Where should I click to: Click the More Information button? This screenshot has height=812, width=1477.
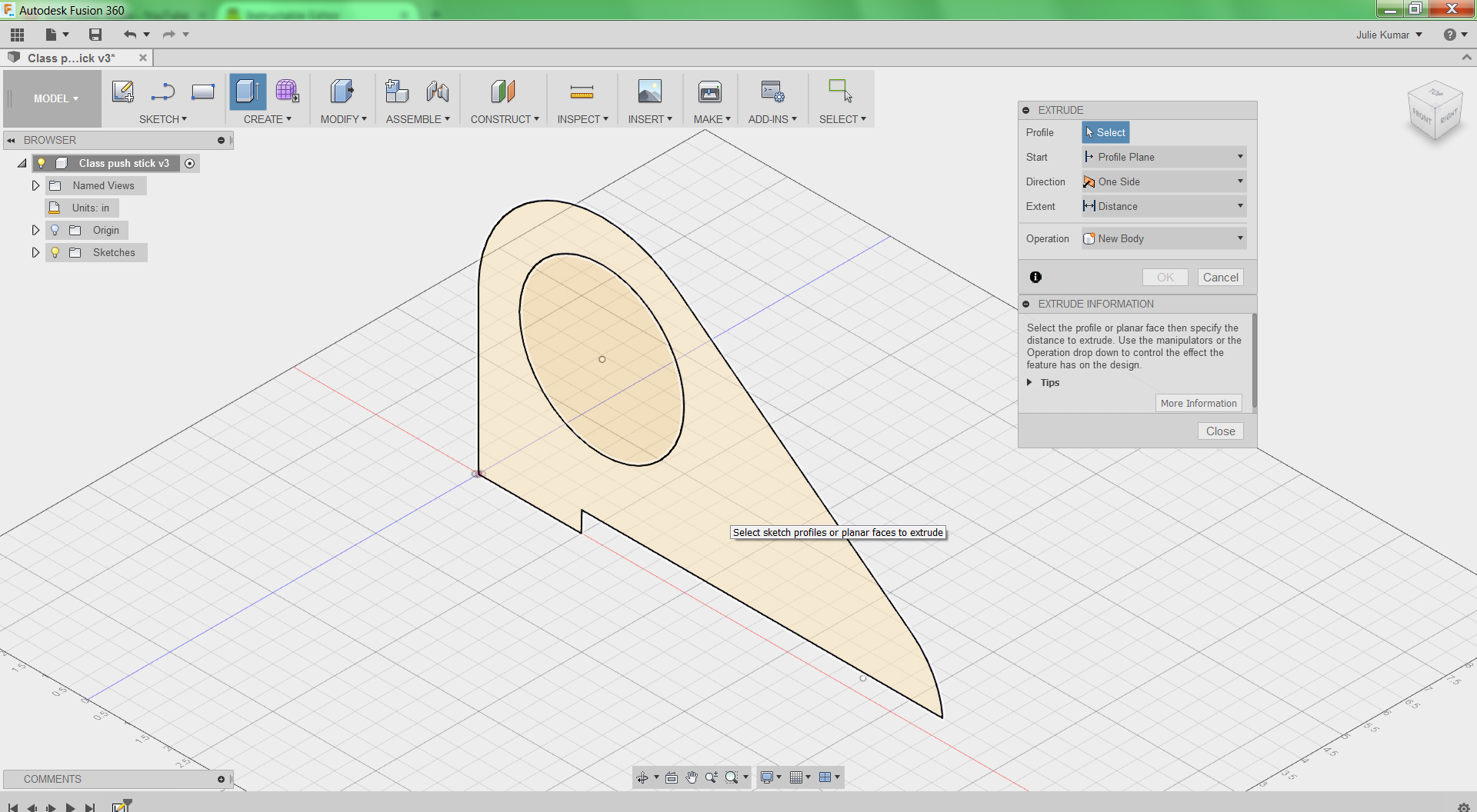point(1199,403)
